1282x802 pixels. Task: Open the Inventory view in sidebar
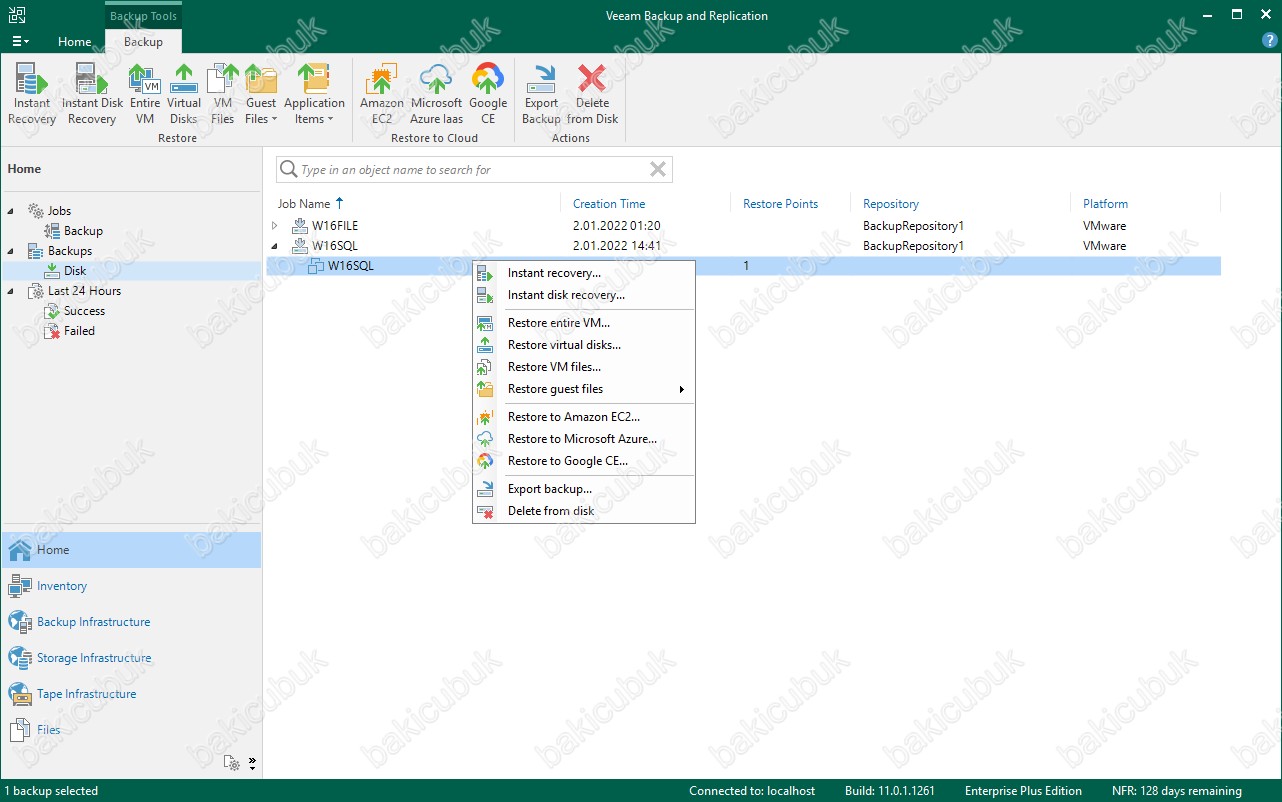pyautogui.click(x=131, y=586)
